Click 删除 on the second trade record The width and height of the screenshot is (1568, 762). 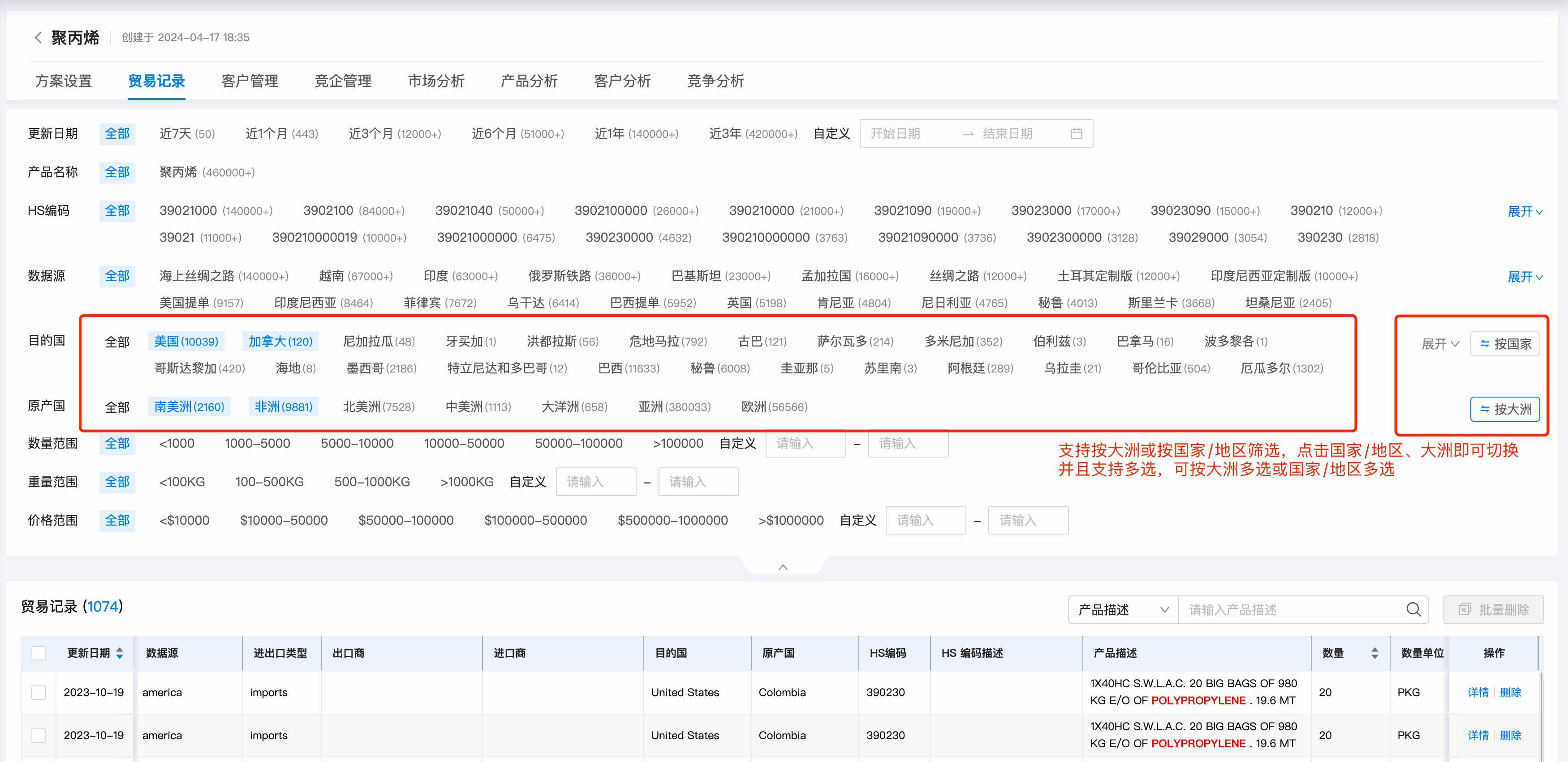[x=1512, y=735]
